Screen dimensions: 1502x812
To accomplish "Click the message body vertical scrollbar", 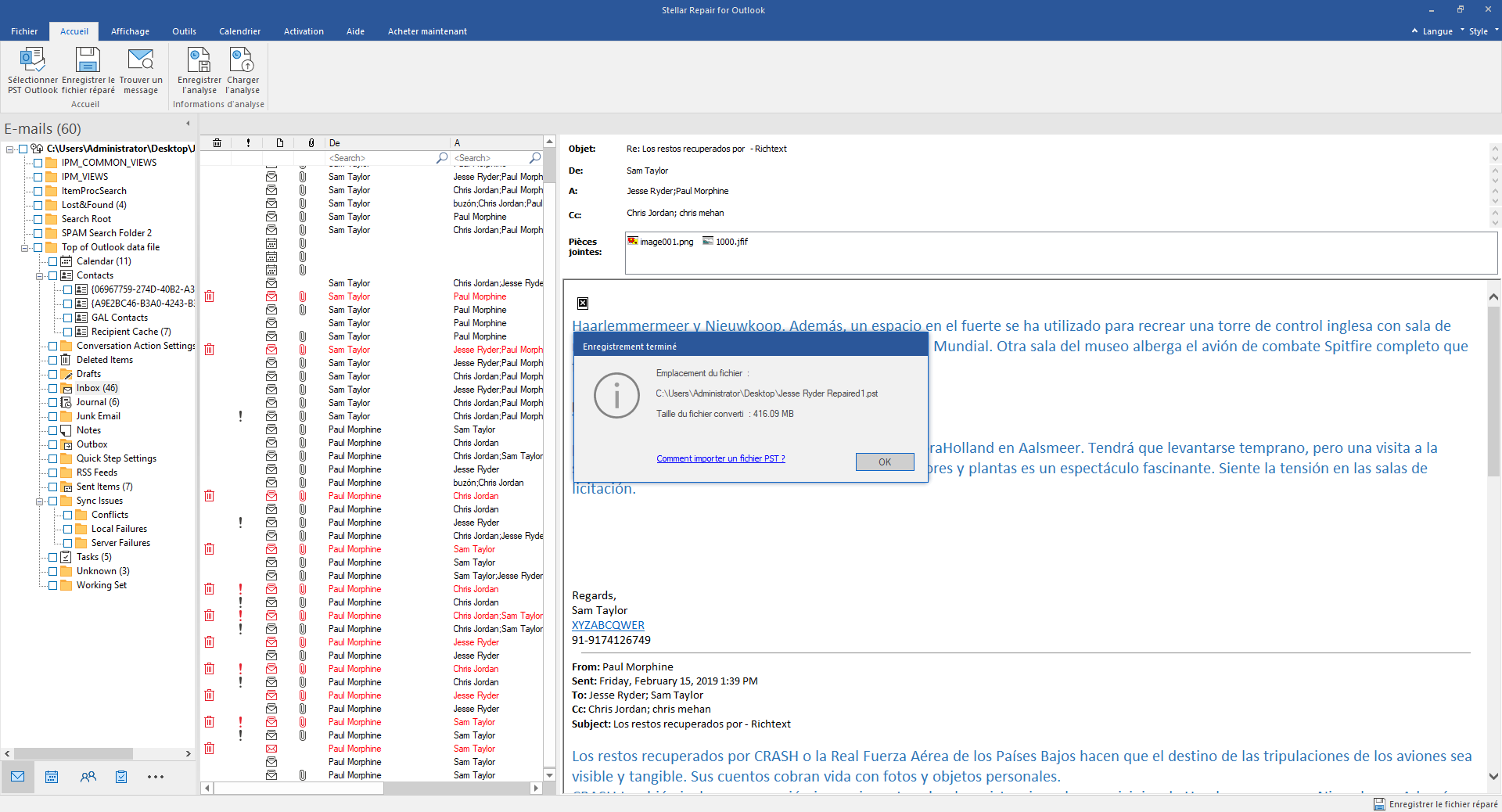I will click(1493, 391).
